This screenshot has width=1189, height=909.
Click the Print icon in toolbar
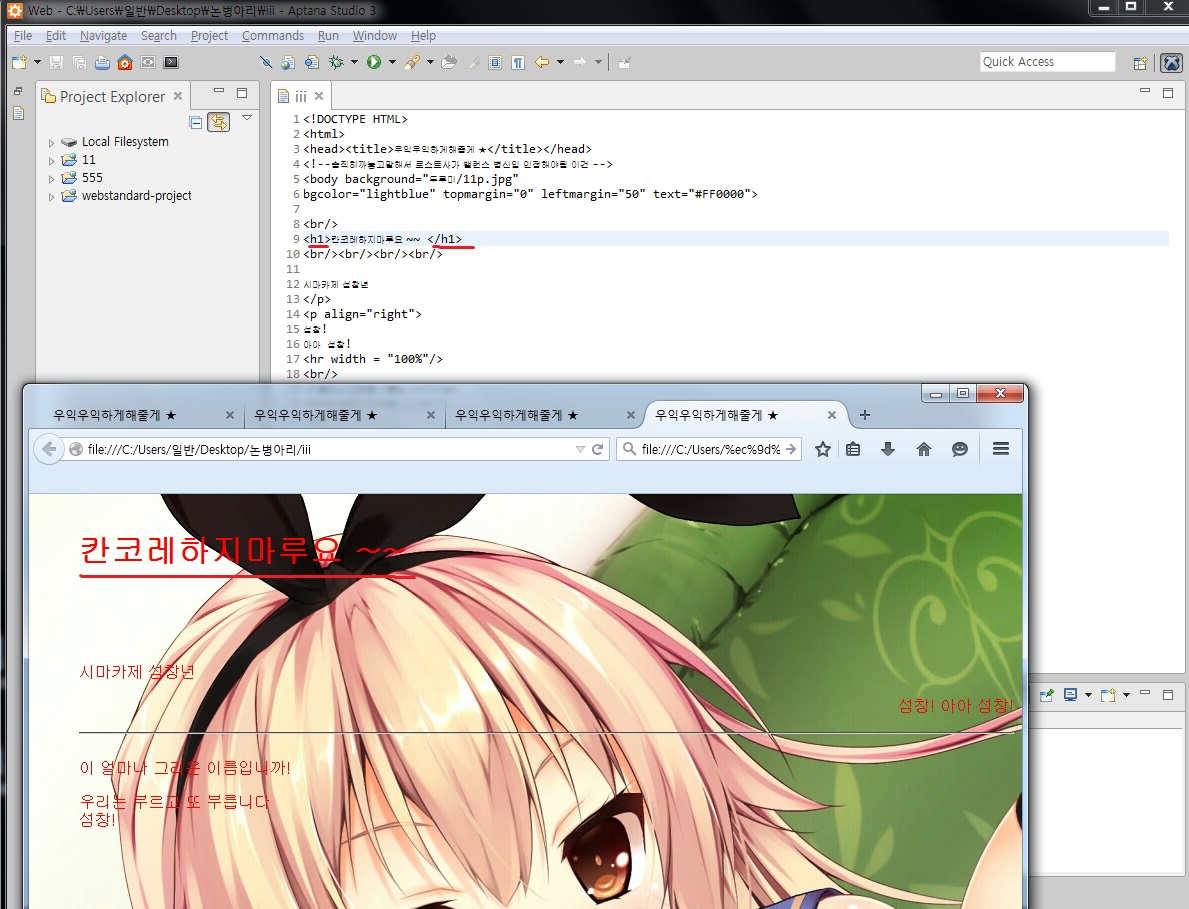pyautogui.click(x=102, y=62)
